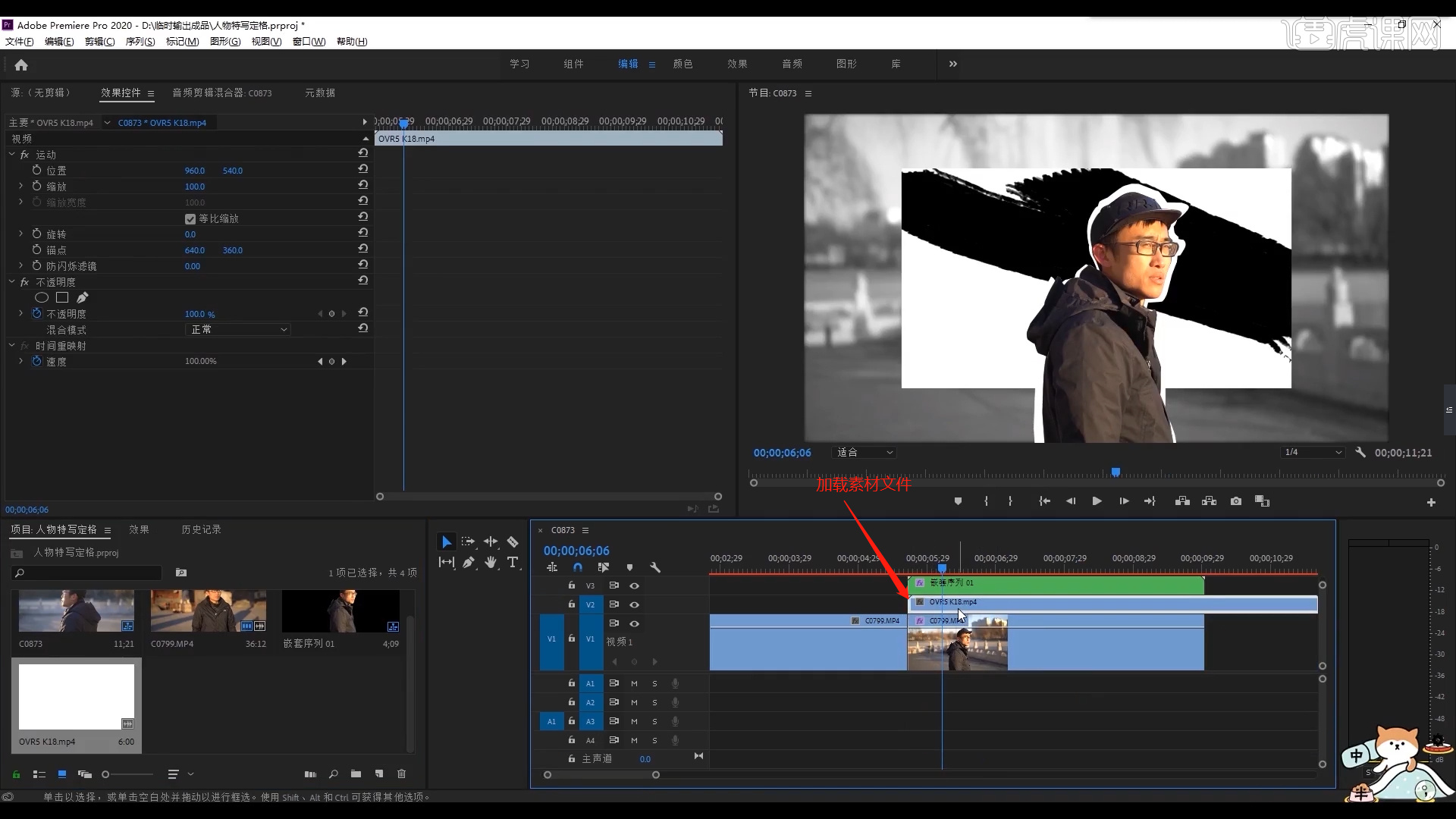Select the OVR5 K18.mp4 project thumbnail

click(x=77, y=697)
